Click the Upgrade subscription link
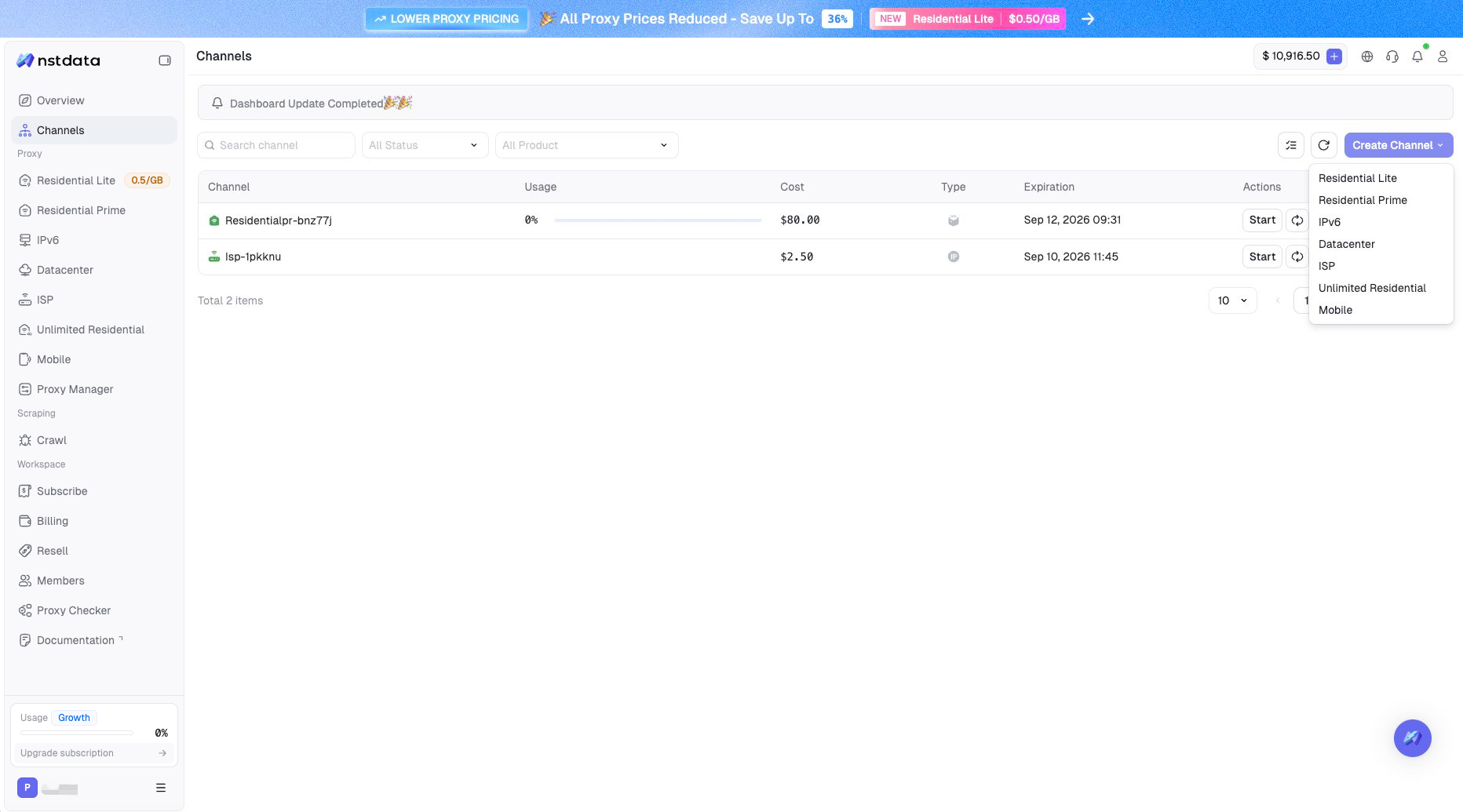Image resolution: width=1463 pixels, height=812 pixels. pyautogui.click(x=94, y=753)
